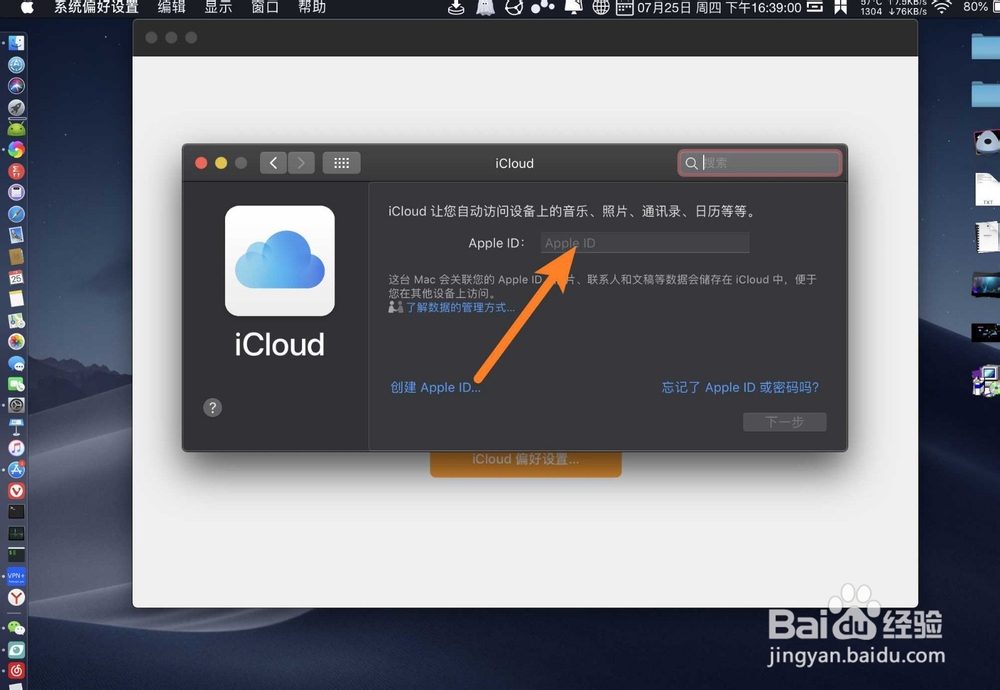Open menu bar date and time 07月25日

click(x=719, y=8)
